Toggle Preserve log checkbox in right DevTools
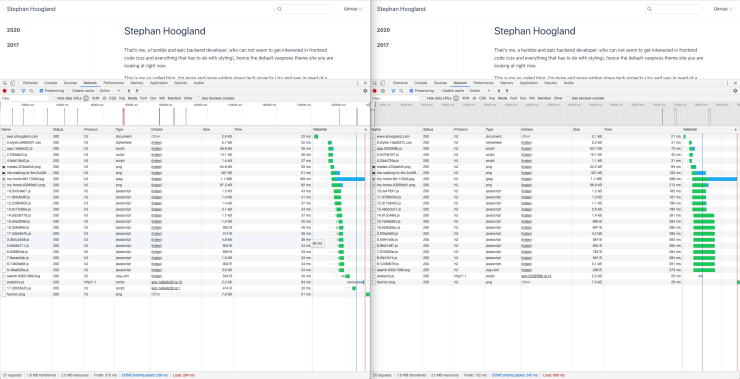740x379 pixels. [x=411, y=91]
